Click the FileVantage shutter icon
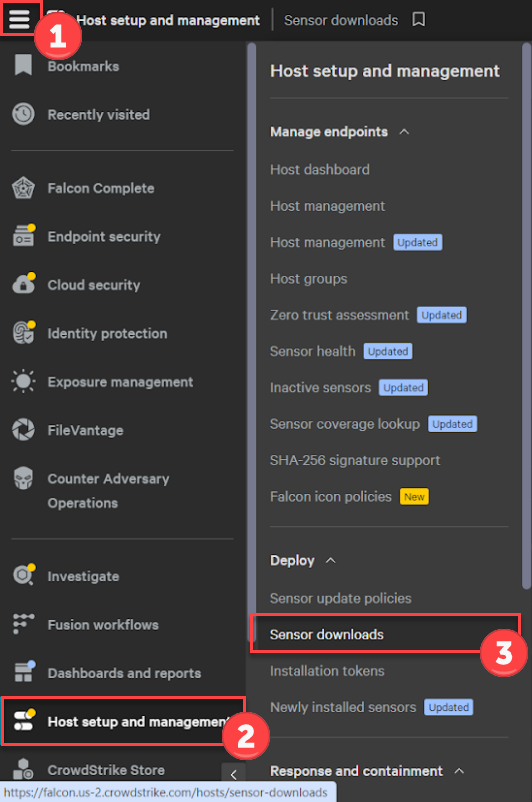Image resolution: width=532 pixels, height=802 pixels. point(23,430)
